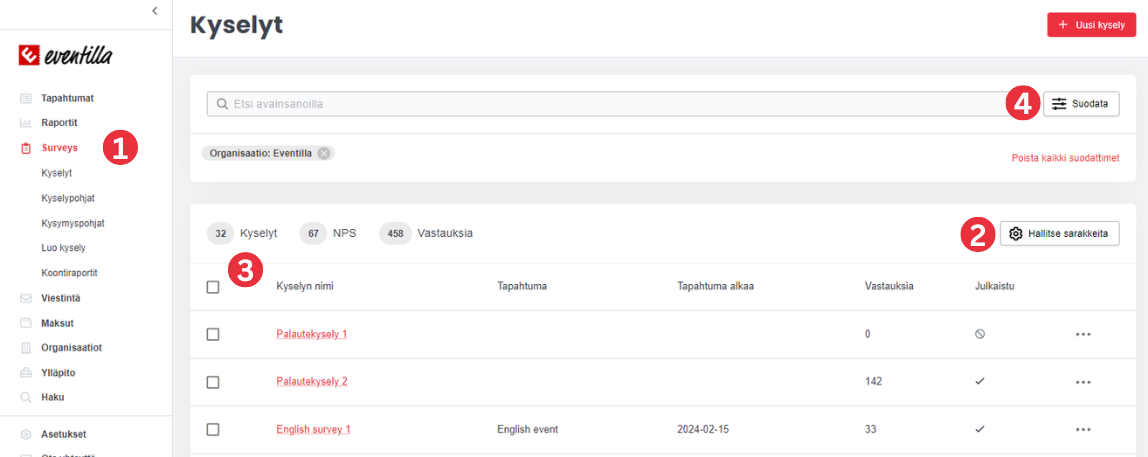
Task: Open Viestintä in the sidebar
Action: coord(62,298)
